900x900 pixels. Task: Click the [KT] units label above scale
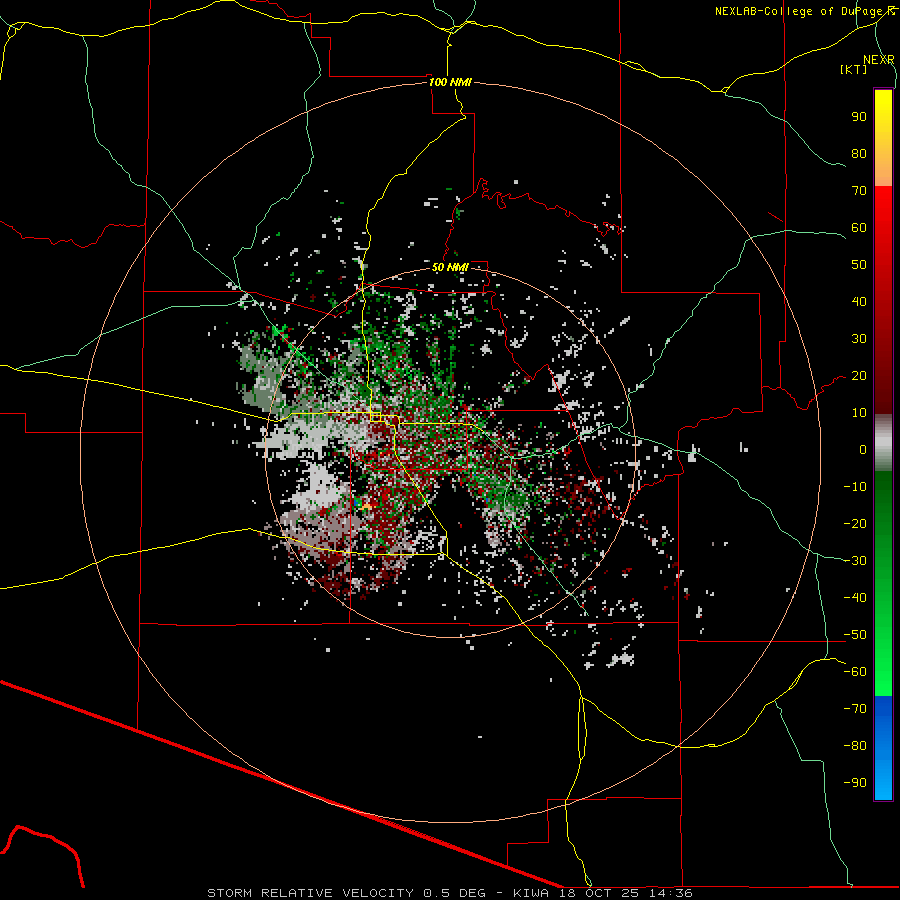tap(853, 69)
